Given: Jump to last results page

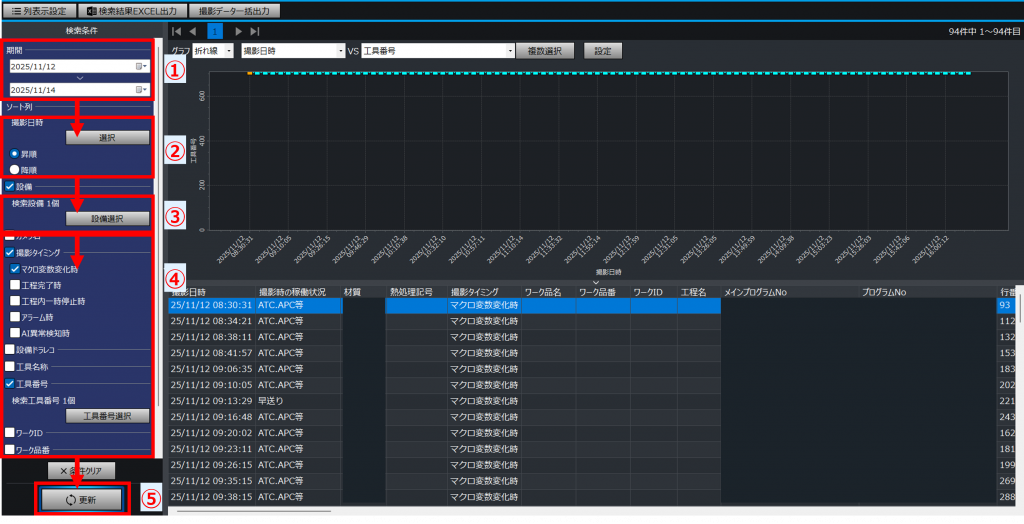Looking at the screenshot, I should click(255, 32).
